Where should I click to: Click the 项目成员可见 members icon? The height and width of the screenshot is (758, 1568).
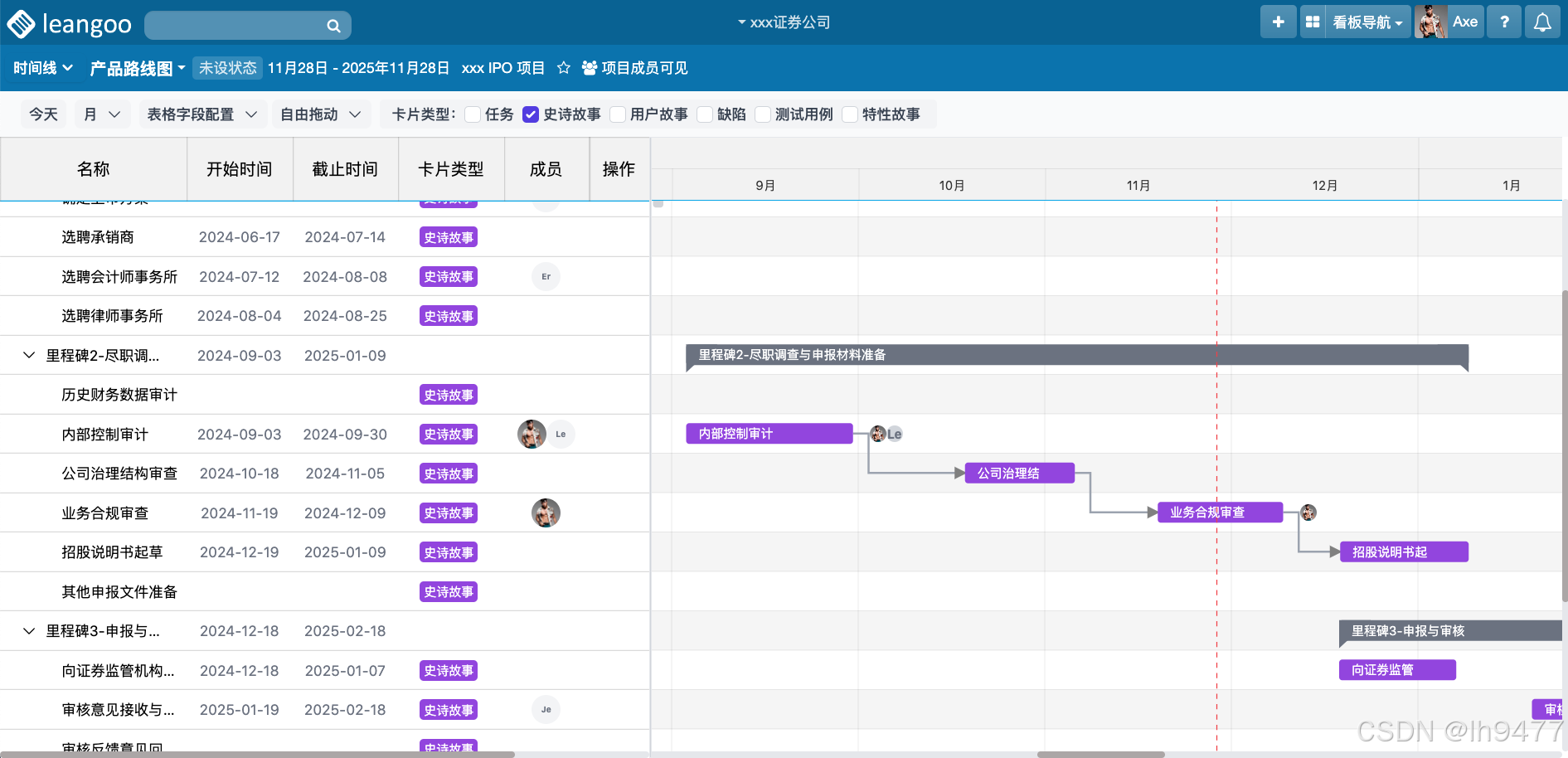tap(590, 68)
